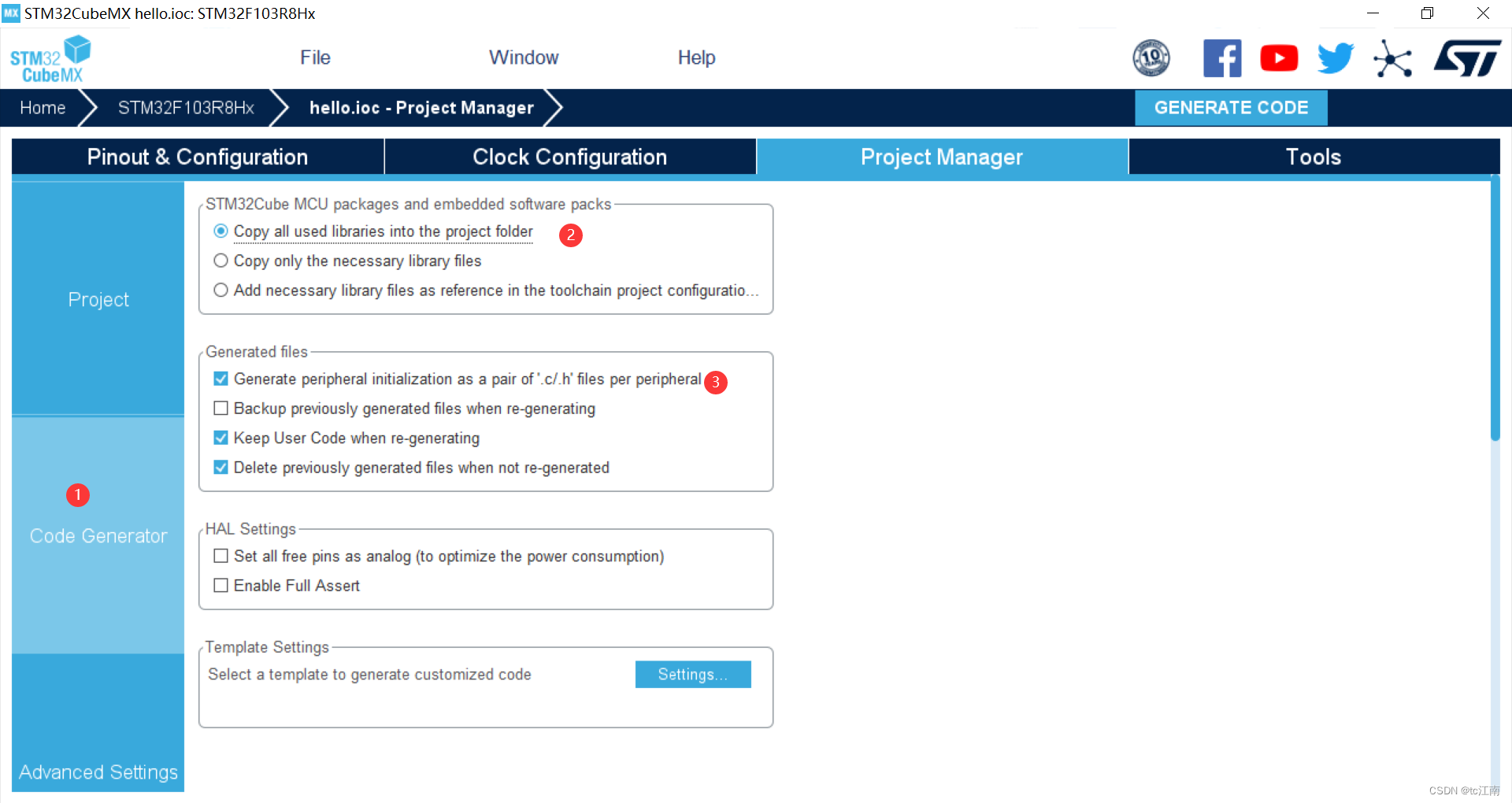Click the MX app icon in title bar

tap(11, 13)
